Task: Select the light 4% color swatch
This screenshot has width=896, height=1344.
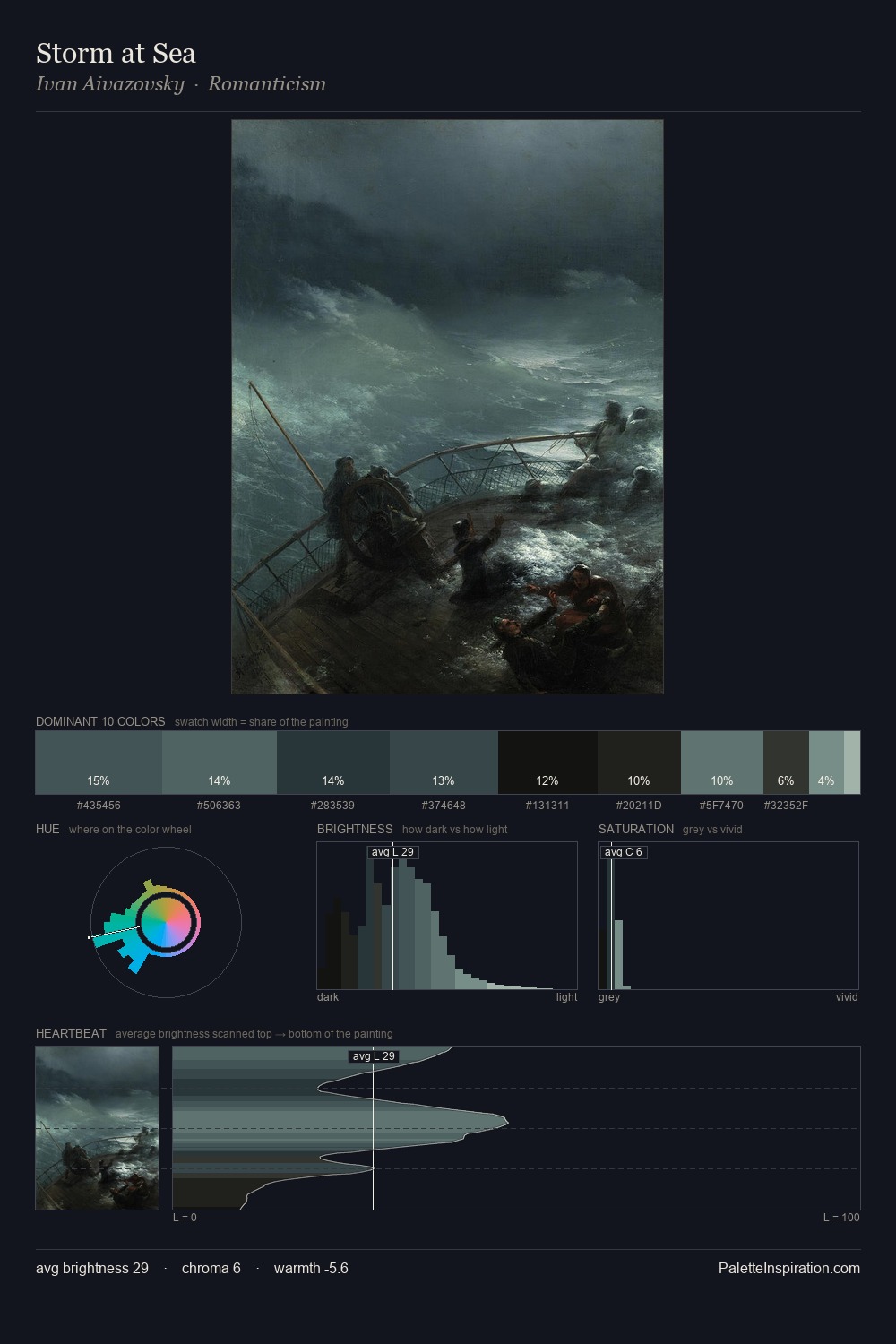Action: [x=826, y=762]
